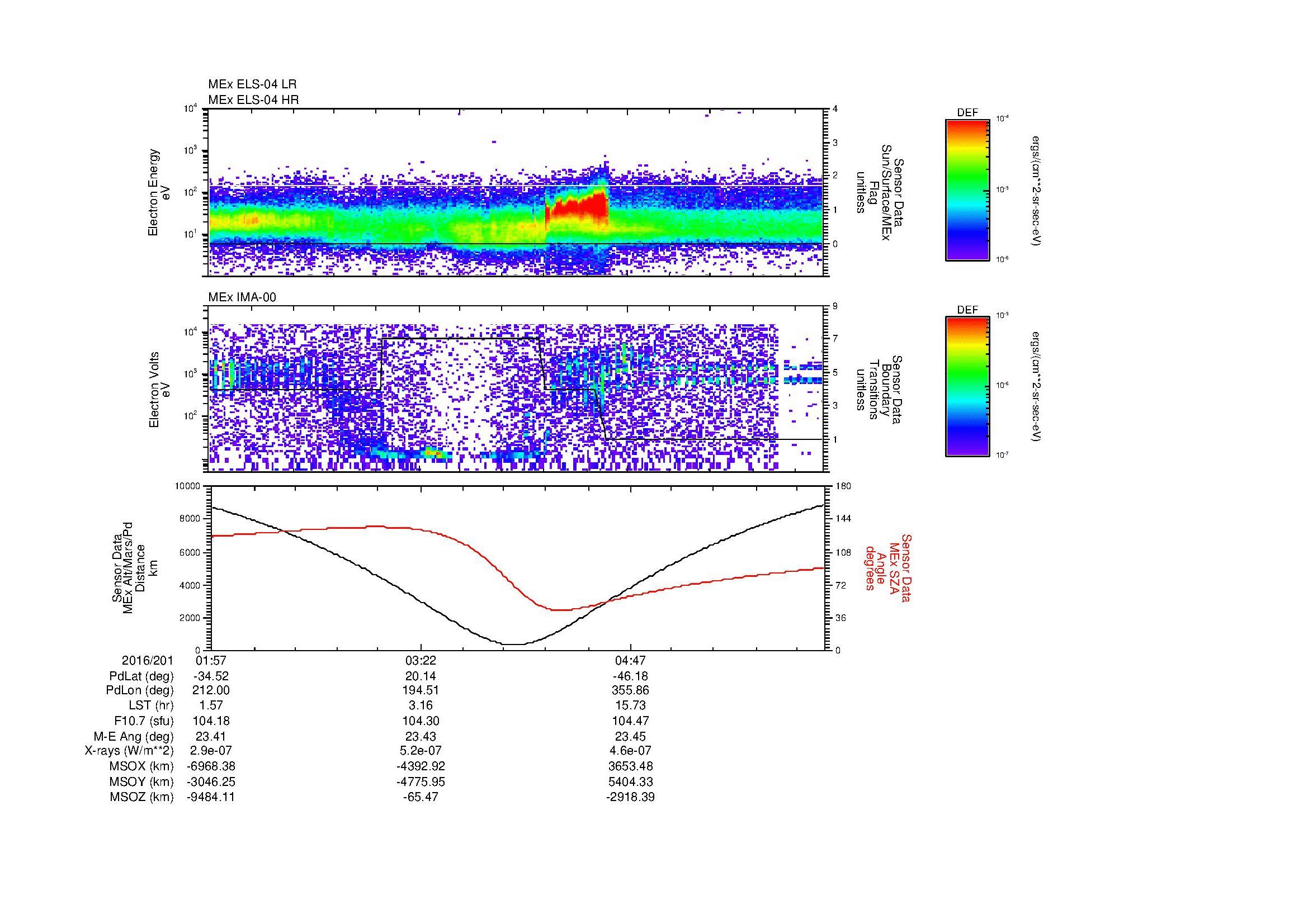Image resolution: width=1308 pixels, height=924 pixels.
Task: Click the time tick label '01:57'
Action: (x=211, y=660)
